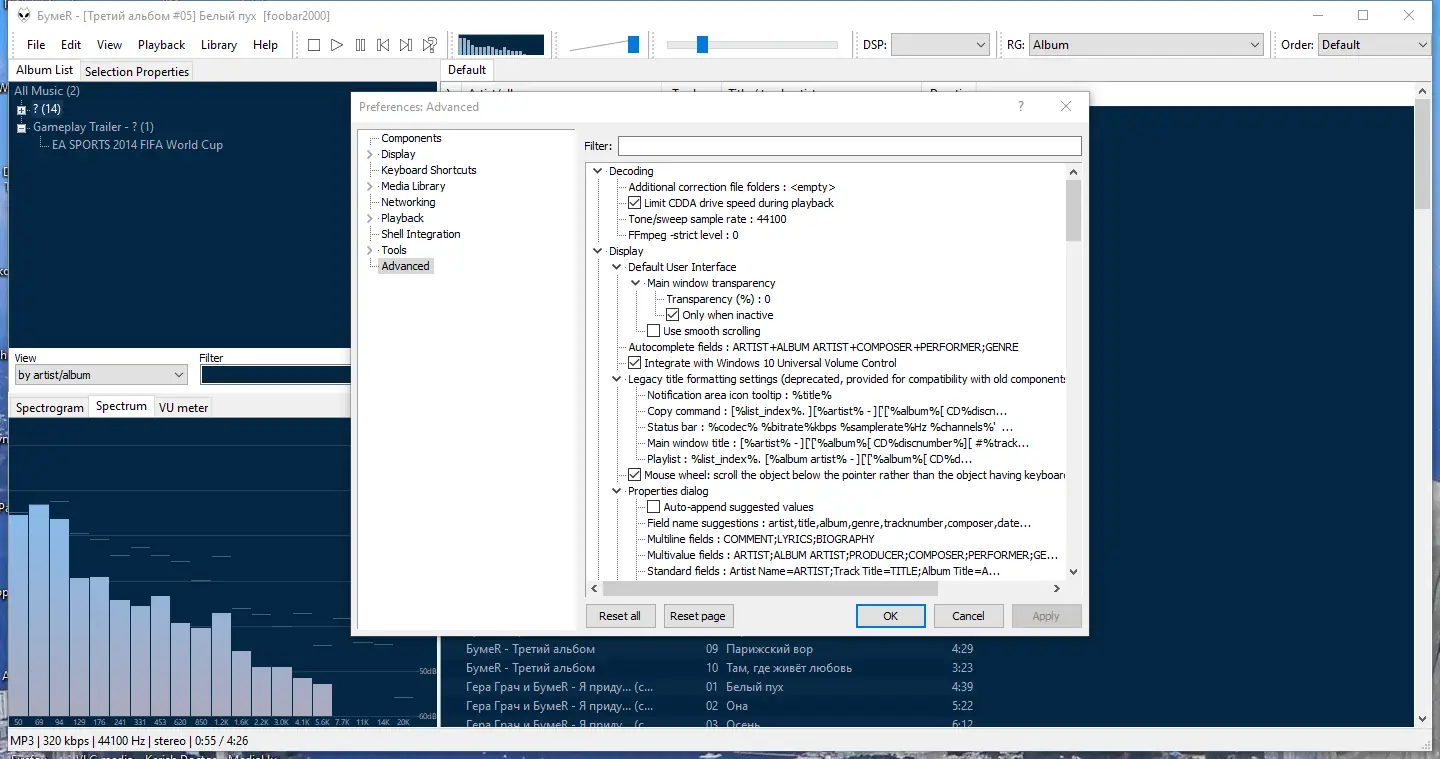Viewport: 1440px width, 759px height.
Task: Focus the Filter field in Preferences
Action: 849,146
